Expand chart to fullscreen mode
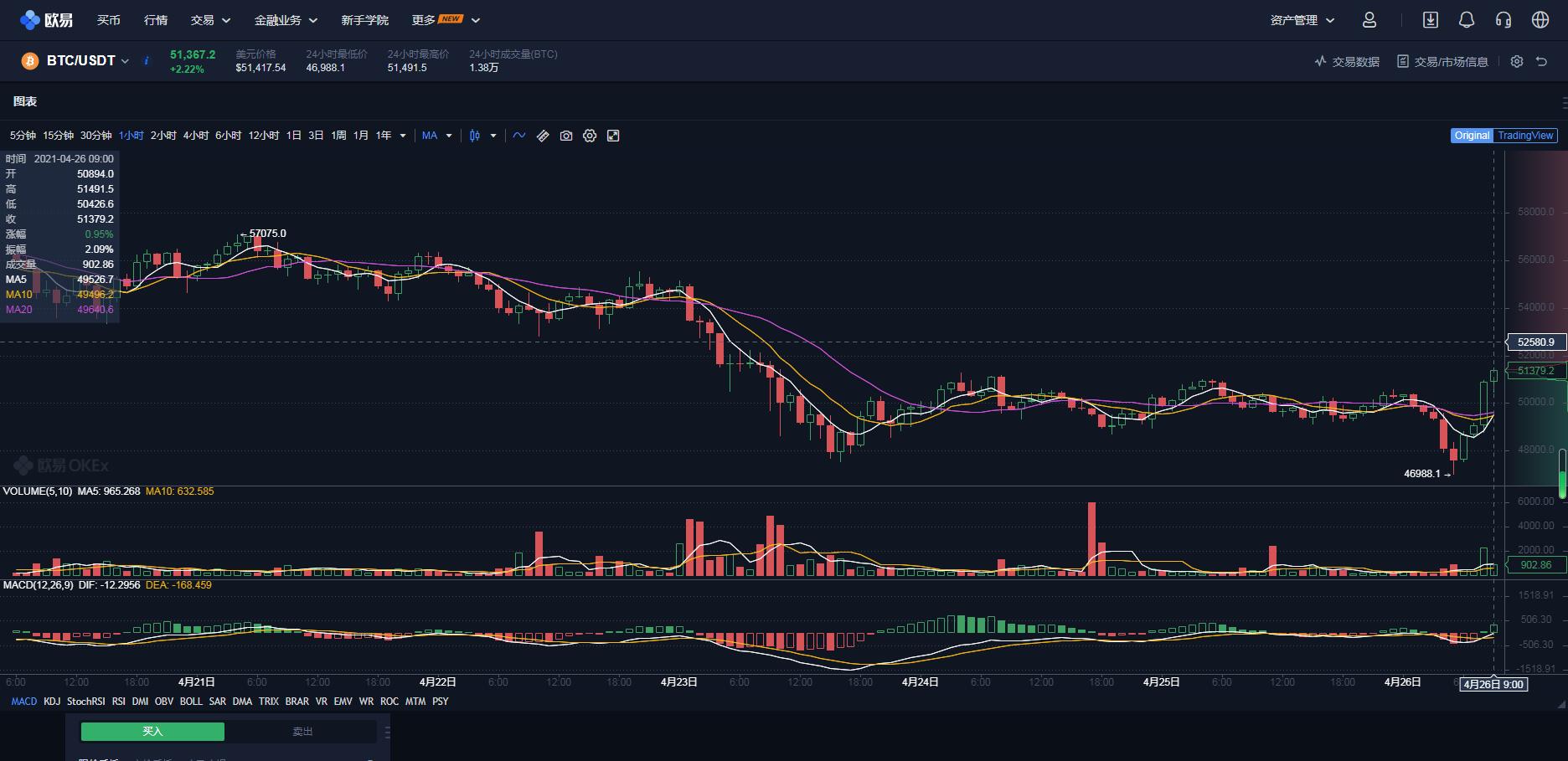The width and height of the screenshot is (1568, 761). tap(614, 135)
